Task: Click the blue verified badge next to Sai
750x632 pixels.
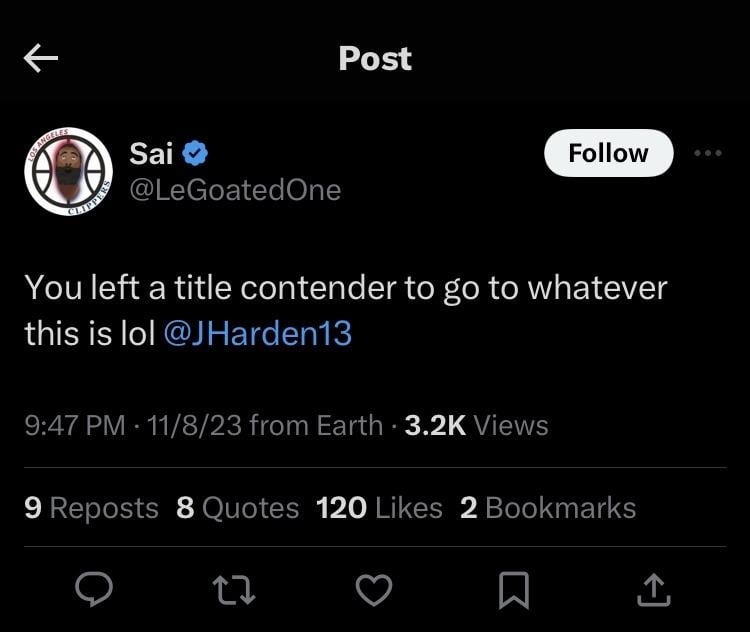Action: pyautogui.click(x=195, y=153)
